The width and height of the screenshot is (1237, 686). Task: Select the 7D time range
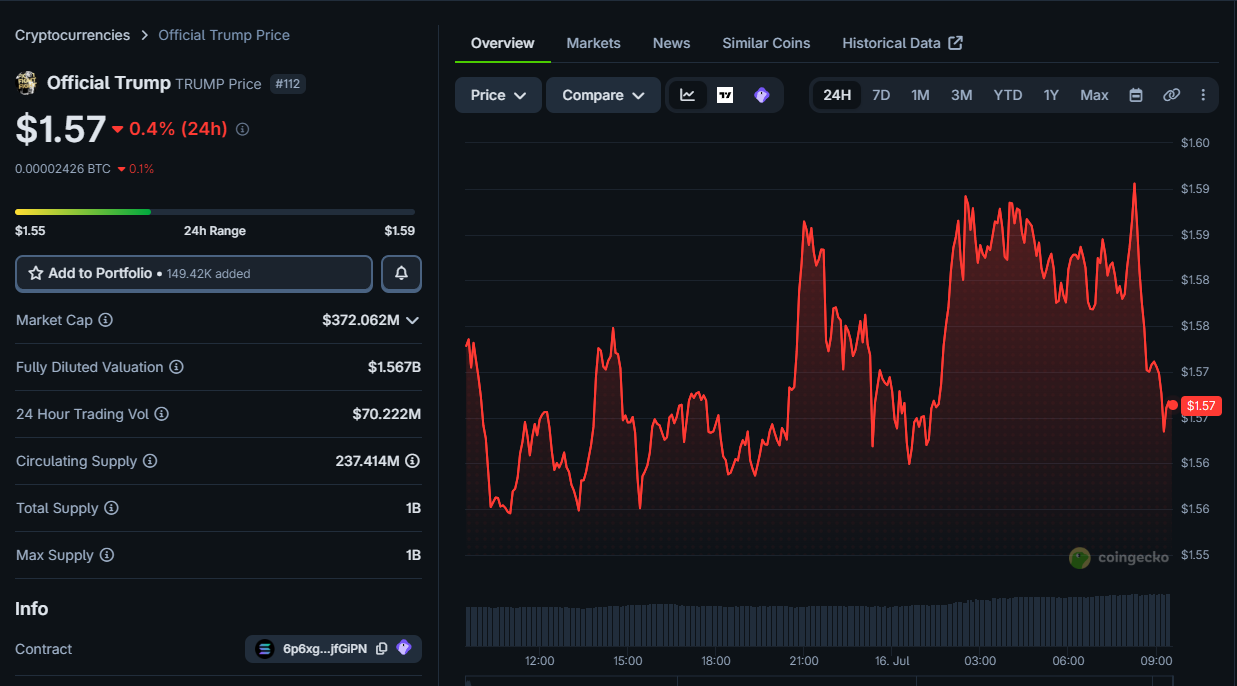tap(881, 95)
